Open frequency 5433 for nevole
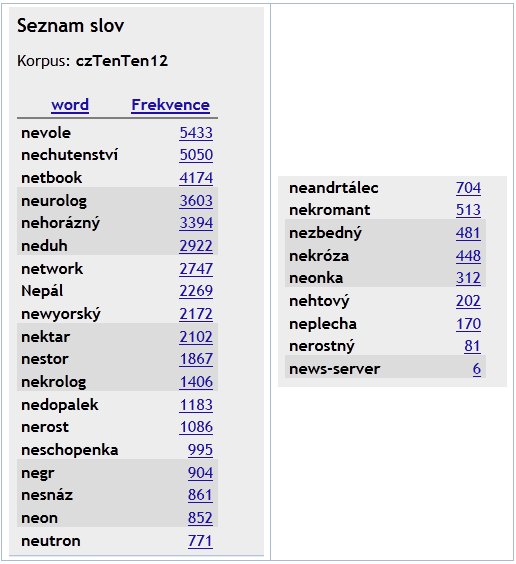The image size is (516, 564). coord(196,133)
